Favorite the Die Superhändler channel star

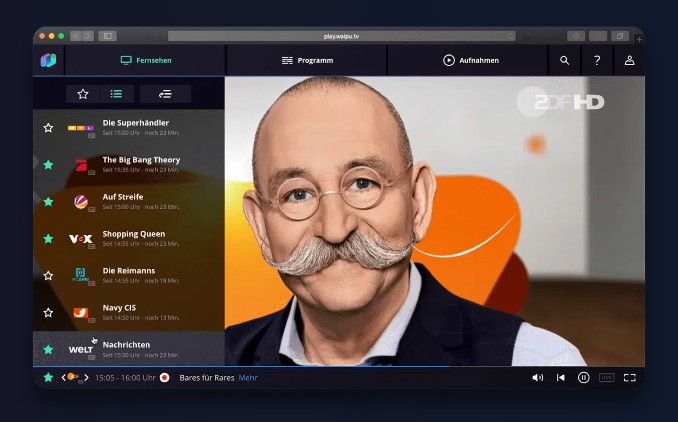pos(48,128)
